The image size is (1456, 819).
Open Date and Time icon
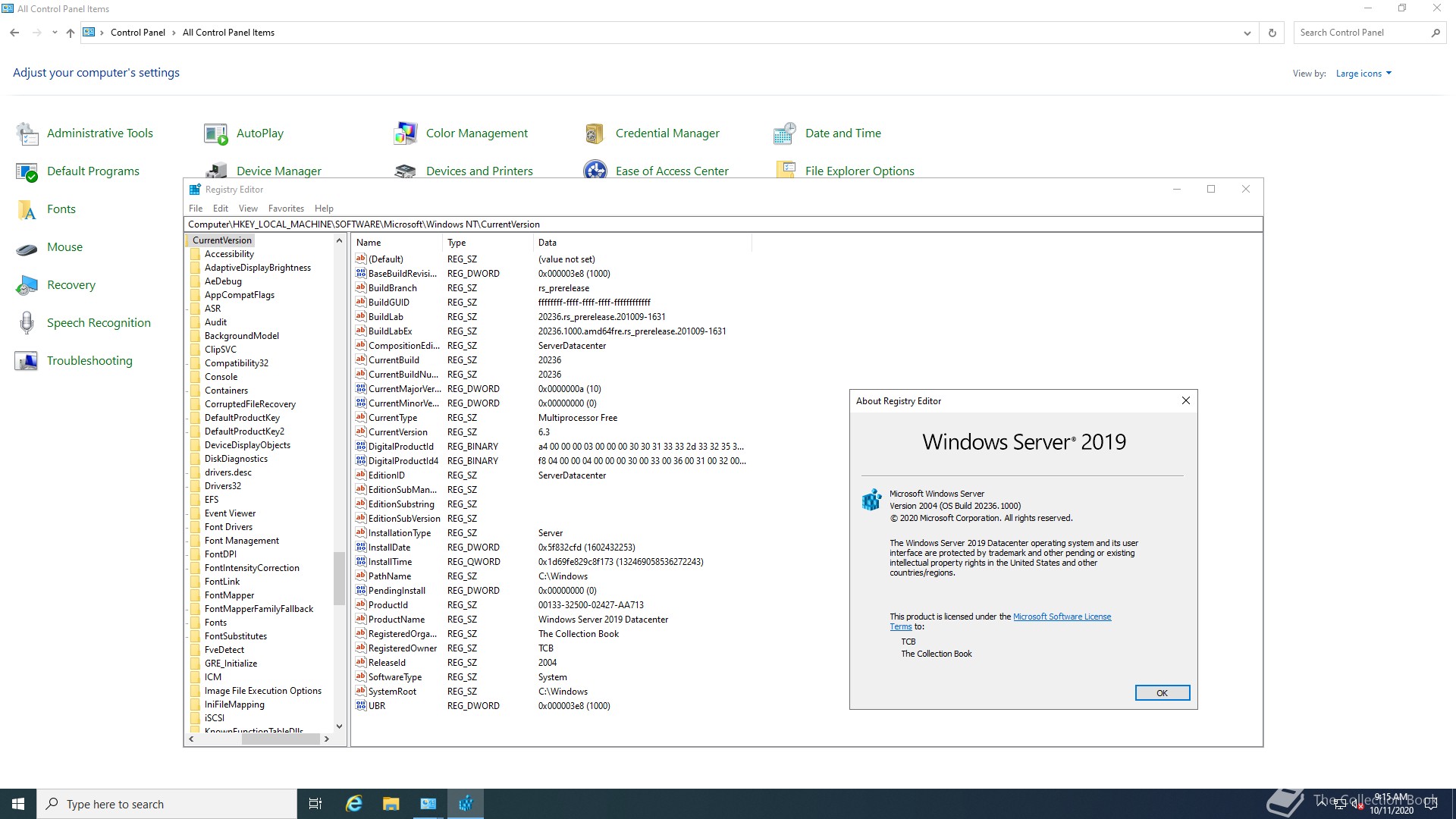click(x=785, y=133)
